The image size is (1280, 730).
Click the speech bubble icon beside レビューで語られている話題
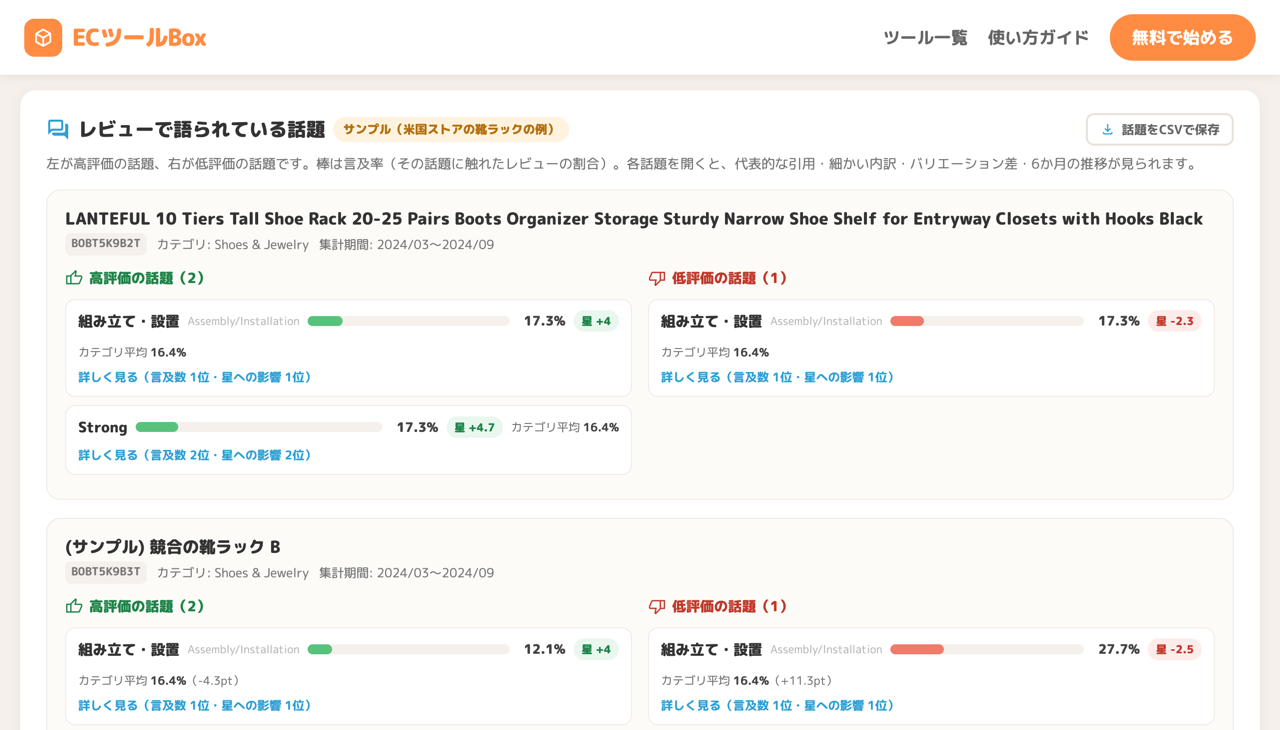pyautogui.click(x=58, y=129)
